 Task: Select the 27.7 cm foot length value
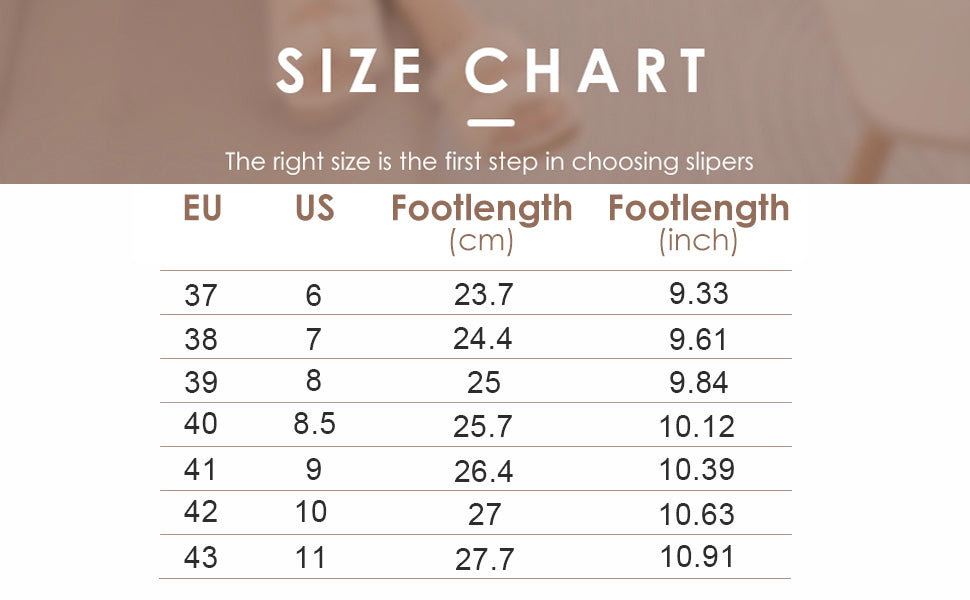[484, 559]
